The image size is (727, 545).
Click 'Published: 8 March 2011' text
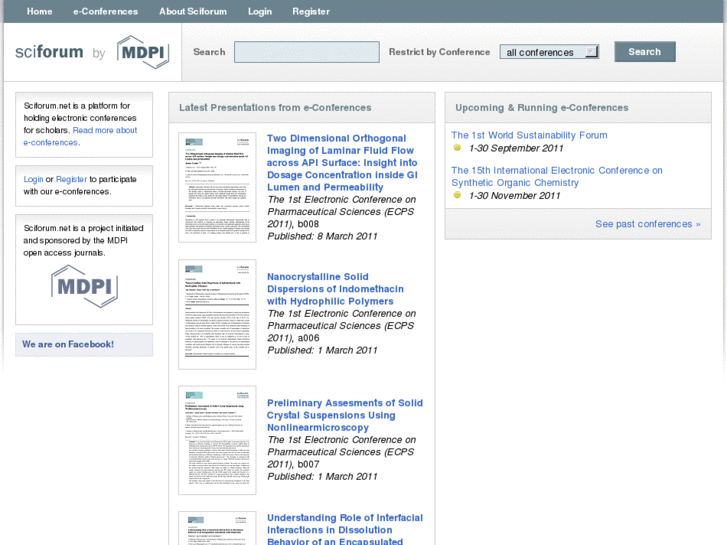click(x=322, y=236)
